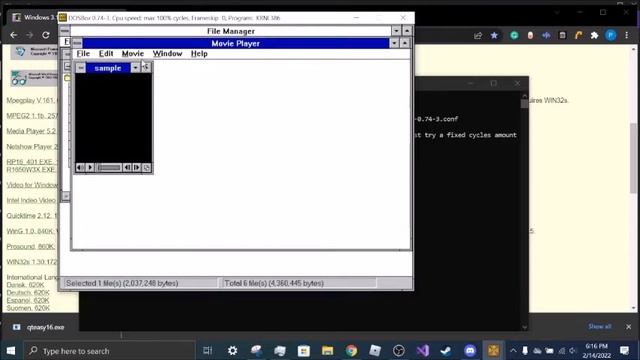Open the green Grammarly extension

pos(514,36)
